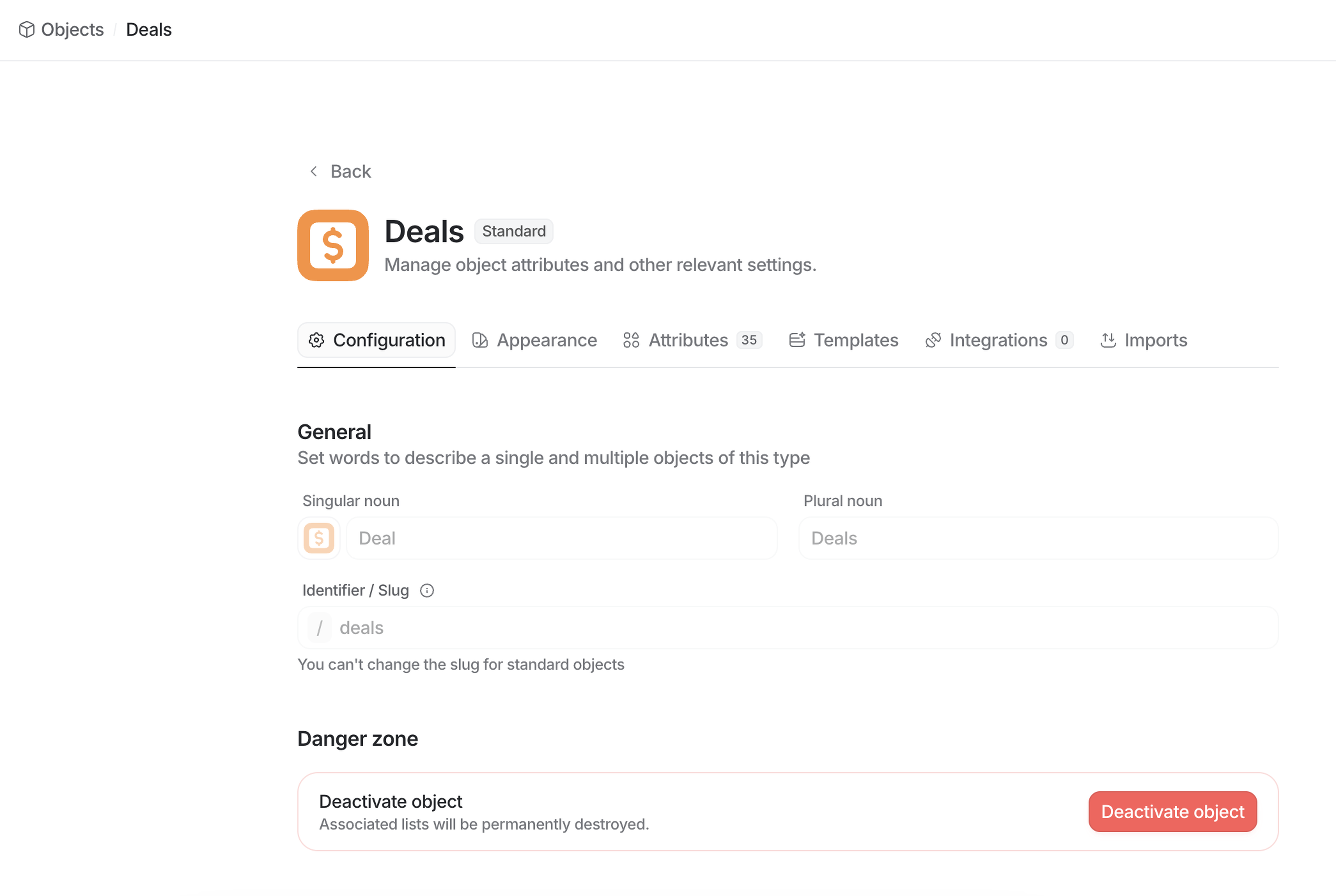Navigate to Objects in the breadcrumb
This screenshot has height=896, width=1336.
tap(72, 29)
